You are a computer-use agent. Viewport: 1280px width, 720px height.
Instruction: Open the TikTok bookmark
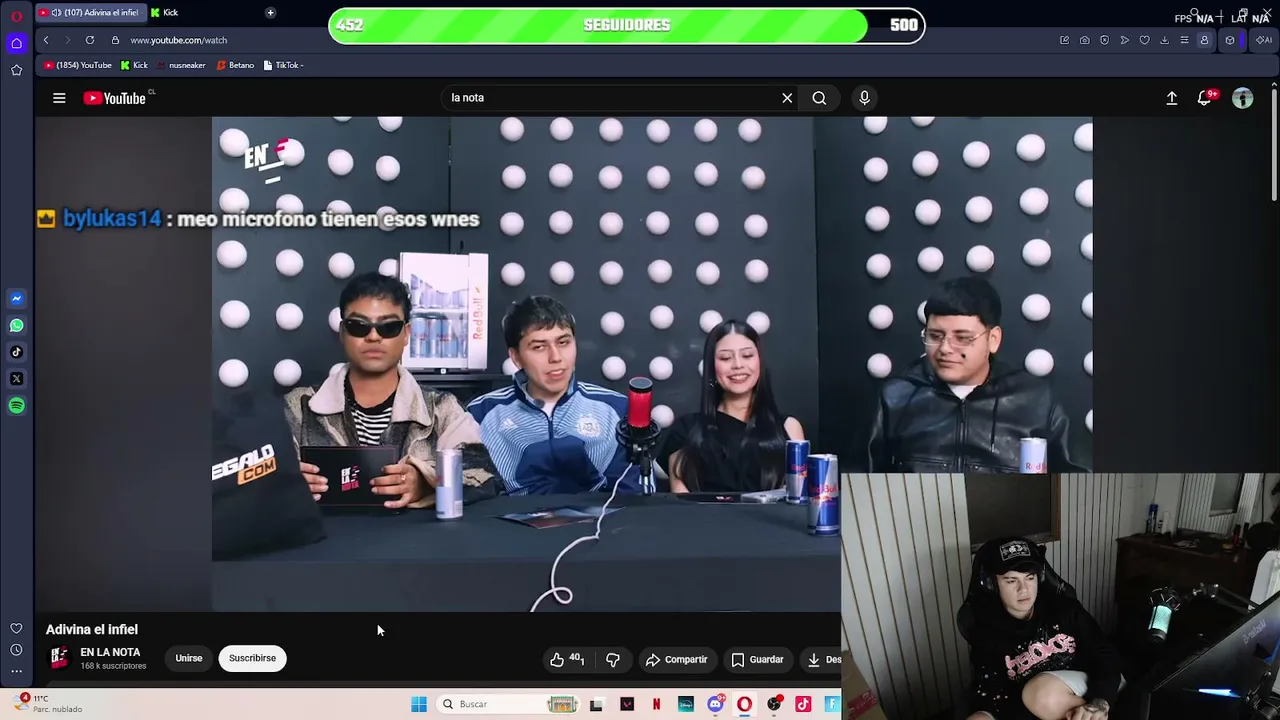283,65
